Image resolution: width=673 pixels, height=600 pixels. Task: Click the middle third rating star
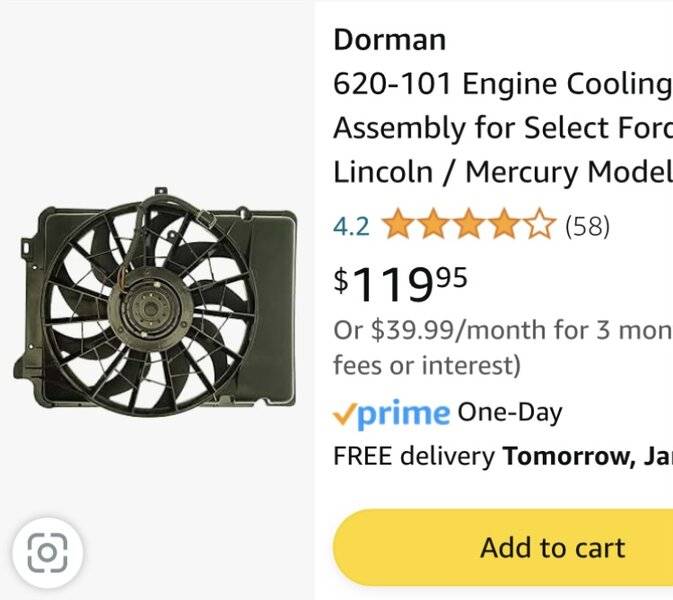pos(468,225)
